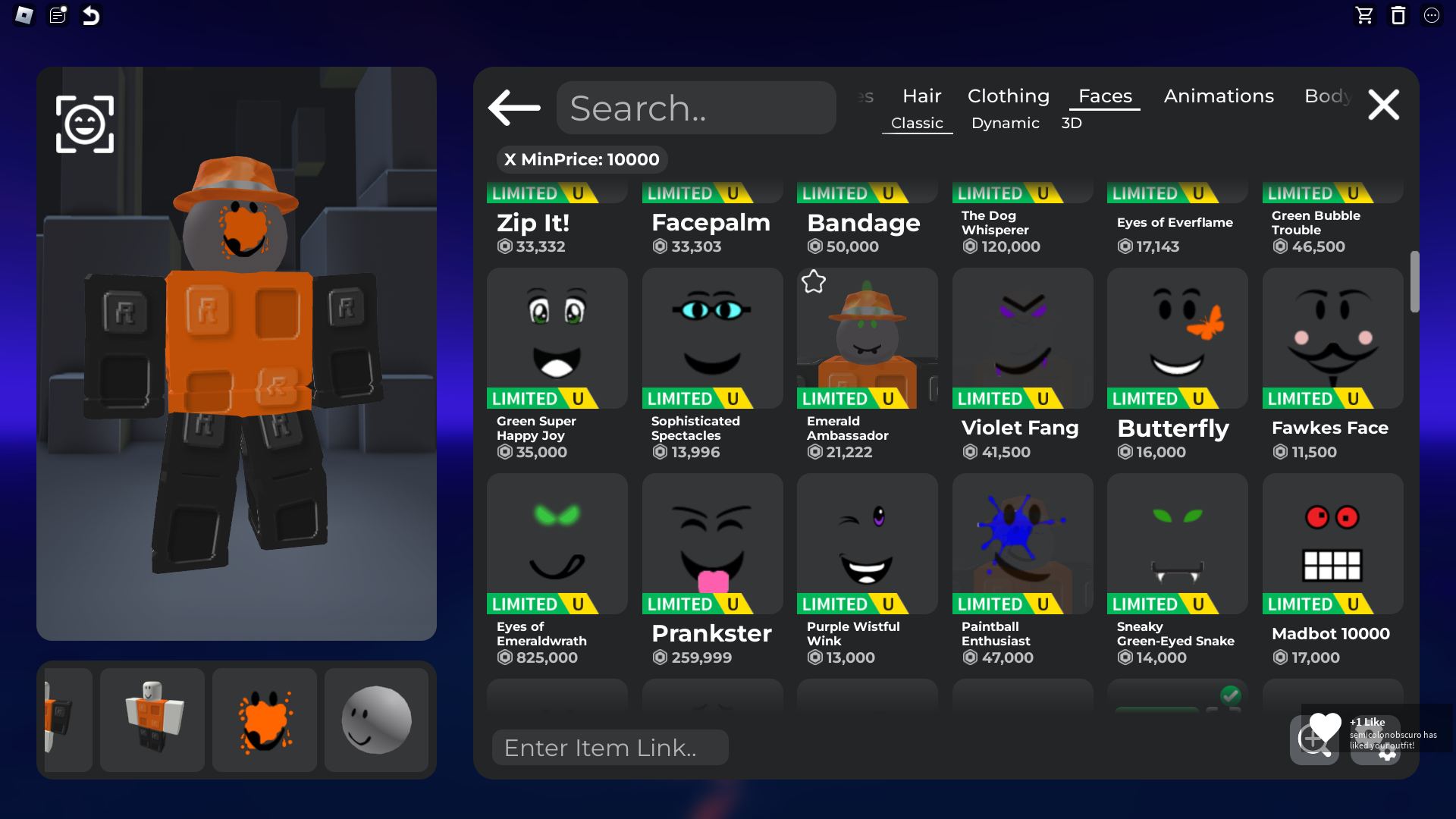Click the trash can icon
This screenshot has width=1456, height=819.
pyautogui.click(x=1398, y=15)
